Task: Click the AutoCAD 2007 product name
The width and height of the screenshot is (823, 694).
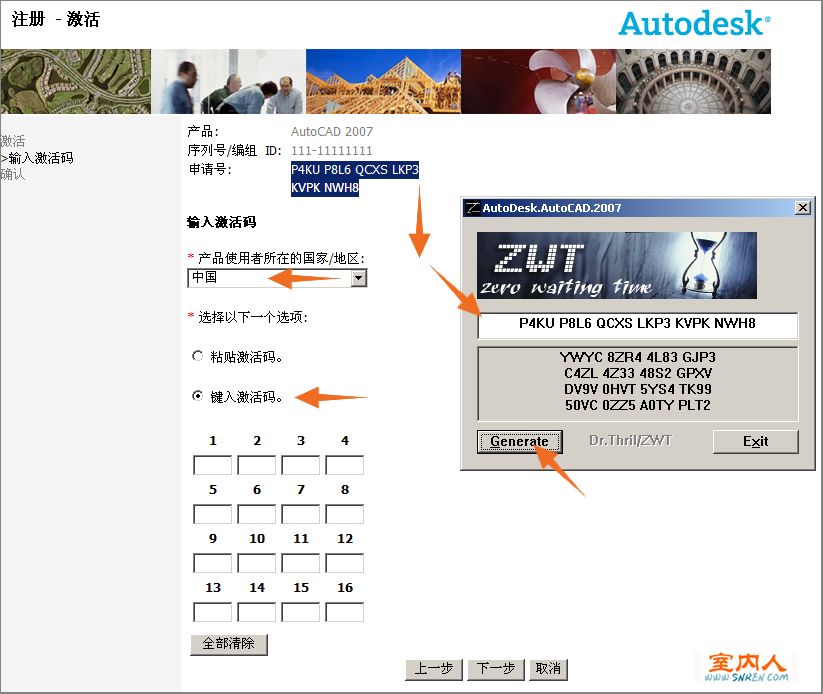Action: tap(332, 131)
